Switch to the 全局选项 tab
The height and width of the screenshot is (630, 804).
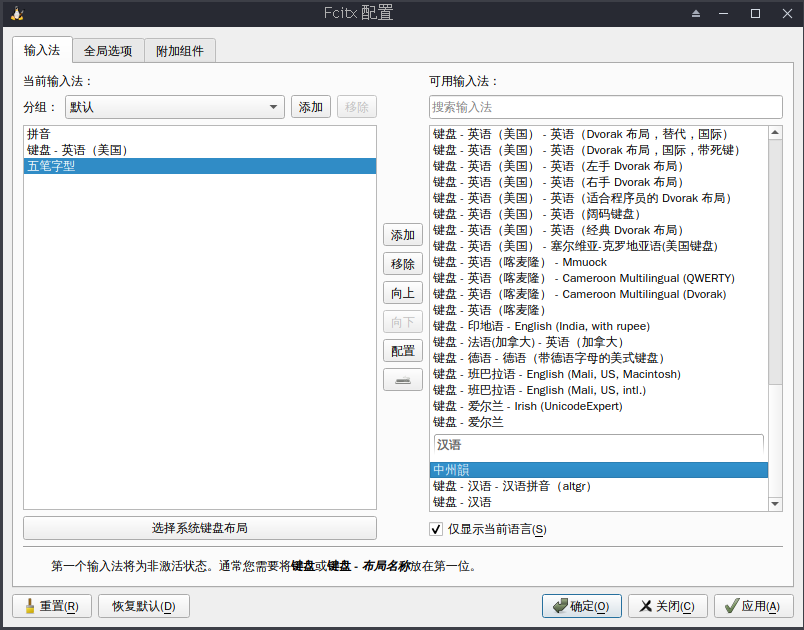108,51
